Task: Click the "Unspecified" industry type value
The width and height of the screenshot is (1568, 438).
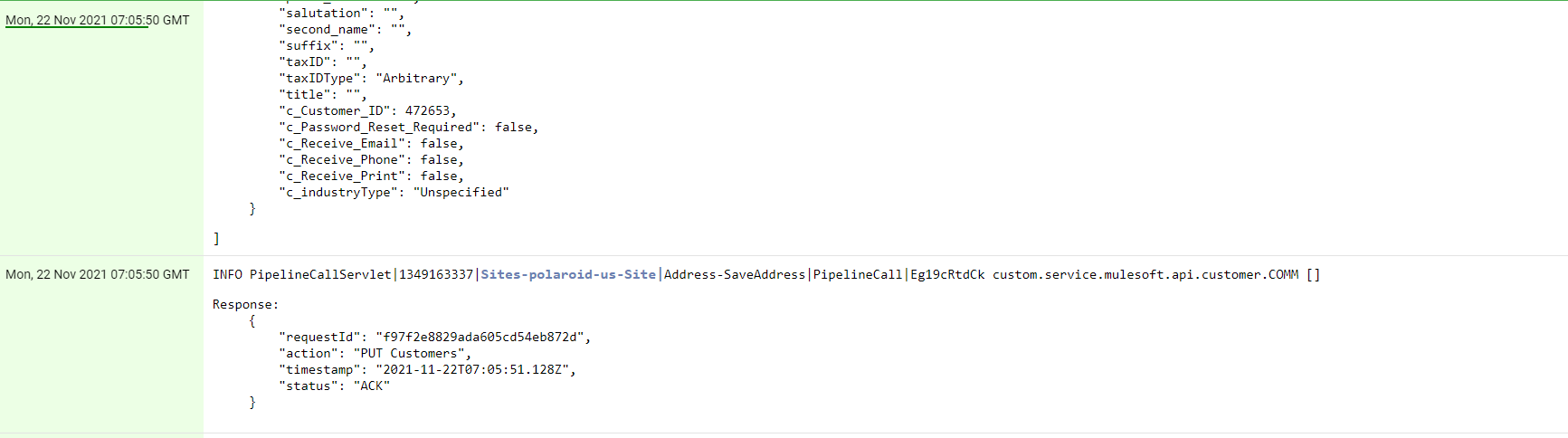Action: [x=461, y=192]
